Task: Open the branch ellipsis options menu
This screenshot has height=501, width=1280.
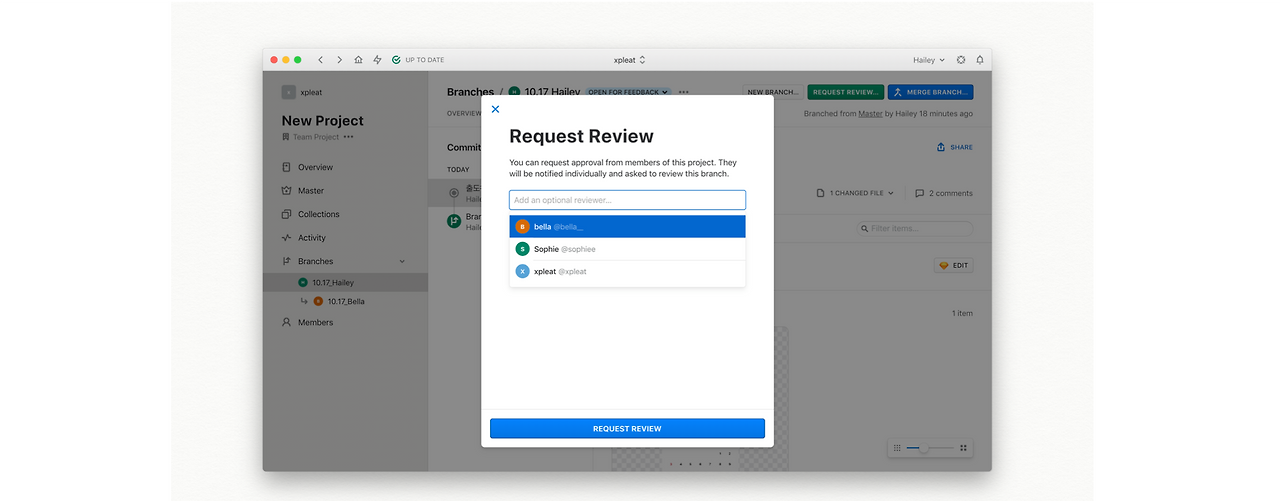Action: click(x=684, y=92)
